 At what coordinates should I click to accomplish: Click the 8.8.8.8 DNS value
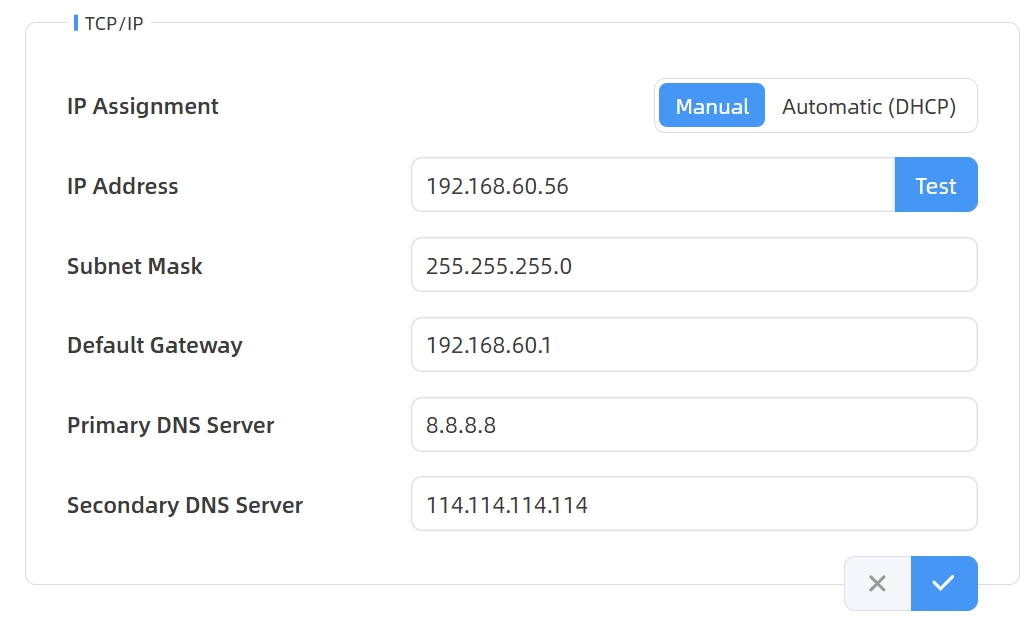pos(461,425)
